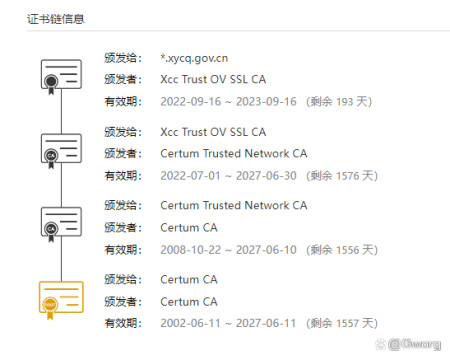The image size is (450, 360).
Task: Click the 剩余 193 天 remaining days text
Action: [x=339, y=101]
